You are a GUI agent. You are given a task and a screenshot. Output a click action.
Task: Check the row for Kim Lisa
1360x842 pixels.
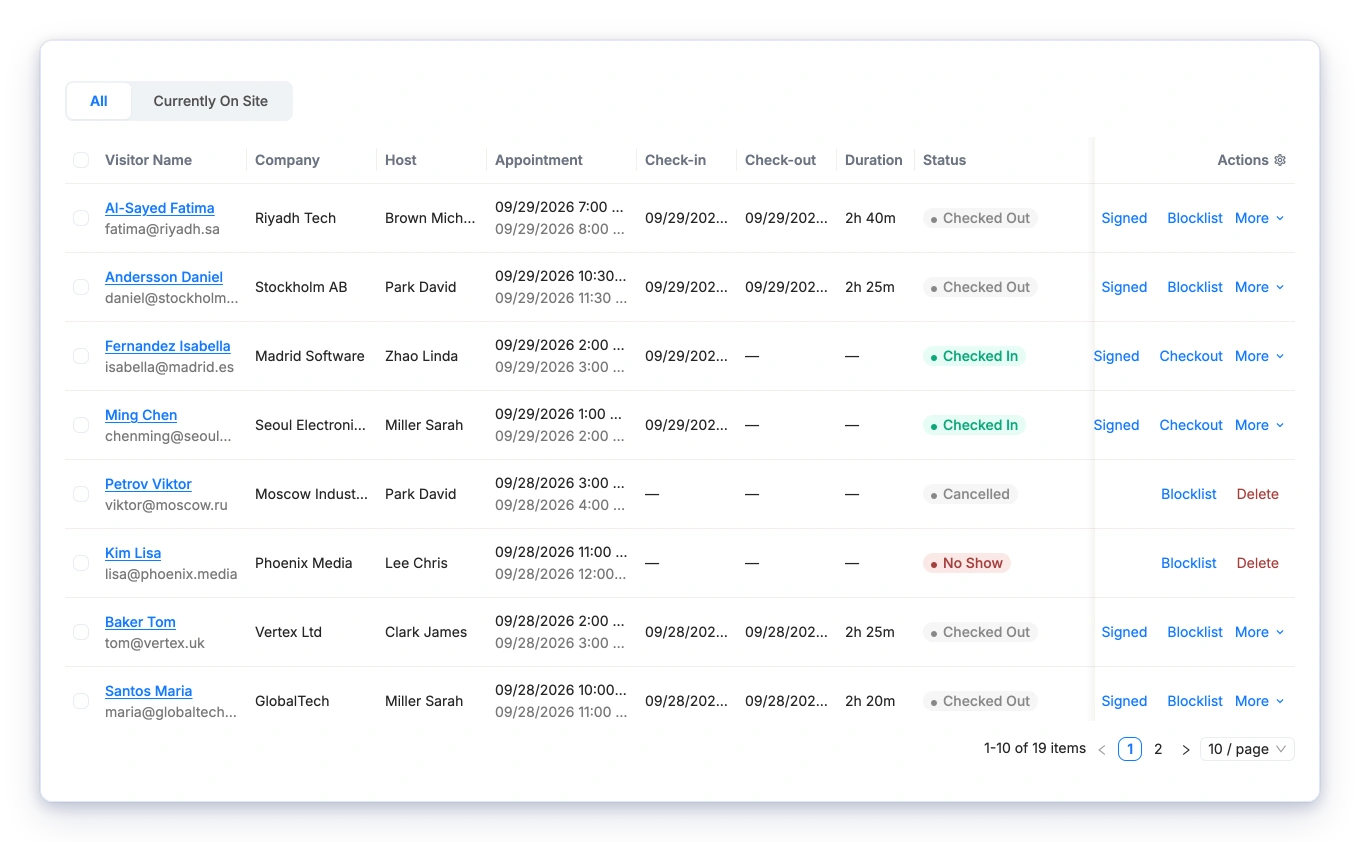tap(81, 563)
